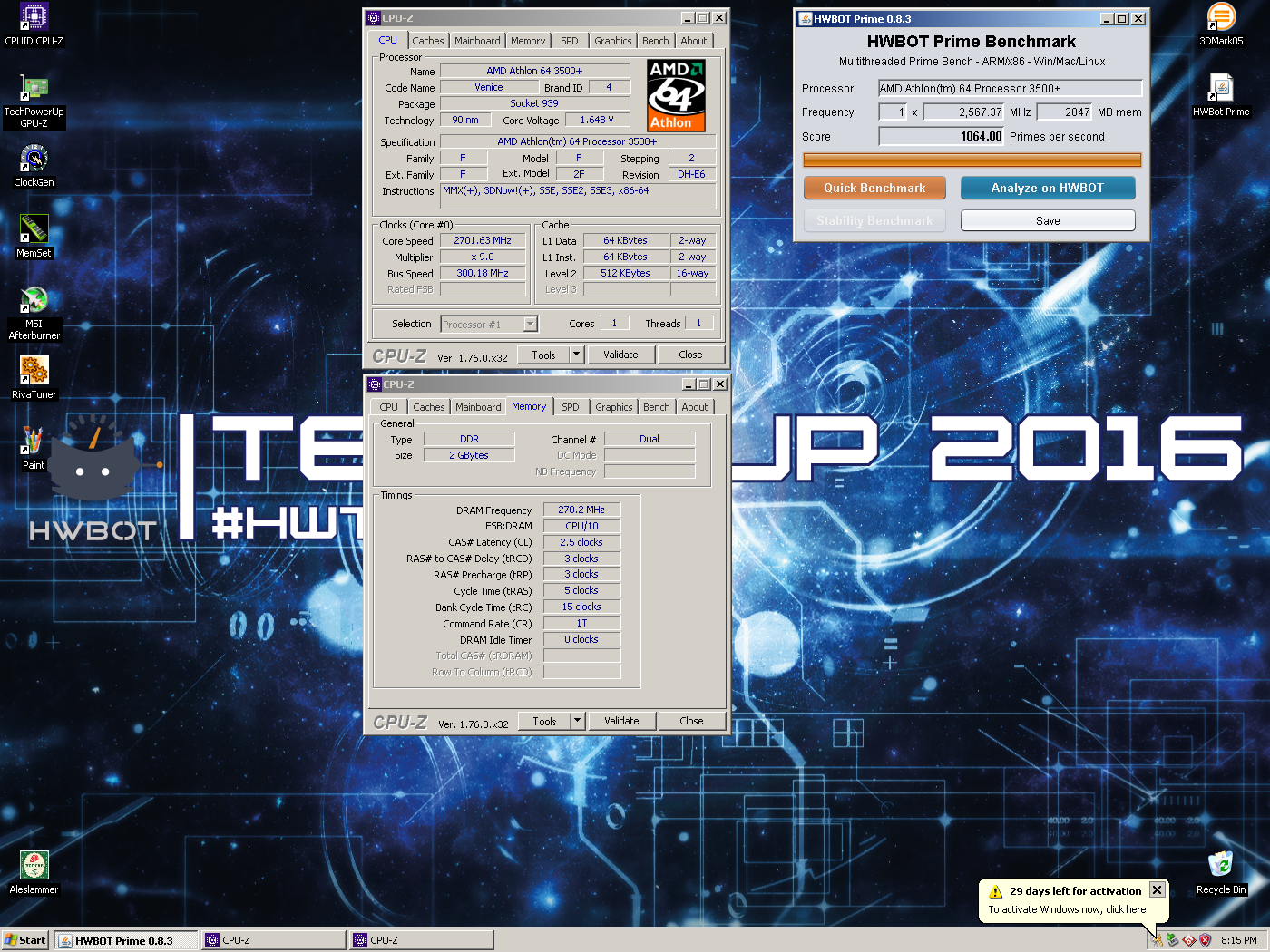Image resolution: width=1270 pixels, height=952 pixels.
Task: Expand Tools dropdown arrow in Memory CPU-Z window
Action: [577, 721]
